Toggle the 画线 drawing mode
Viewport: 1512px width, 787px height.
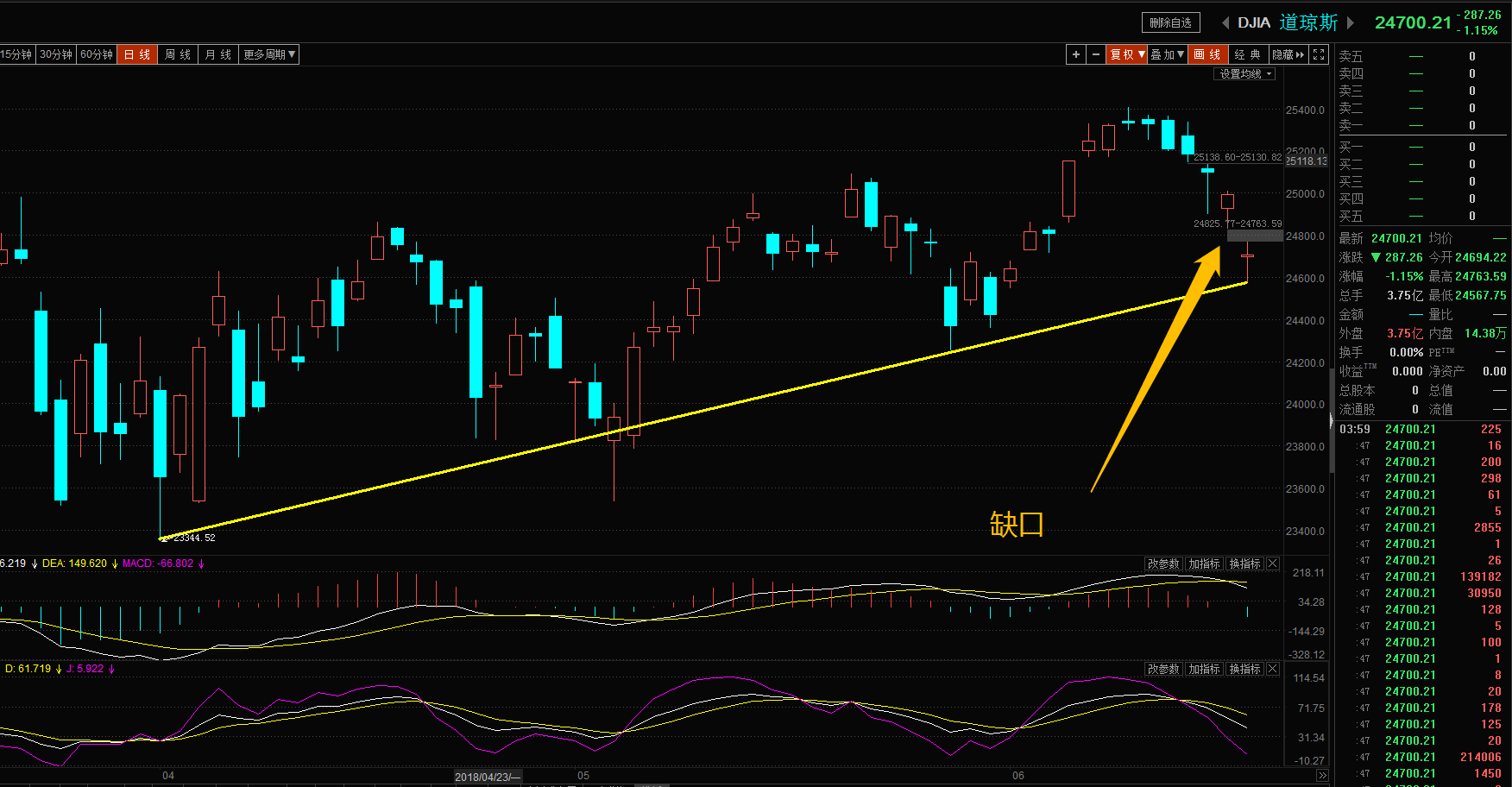pyautogui.click(x=1207, y=54)
